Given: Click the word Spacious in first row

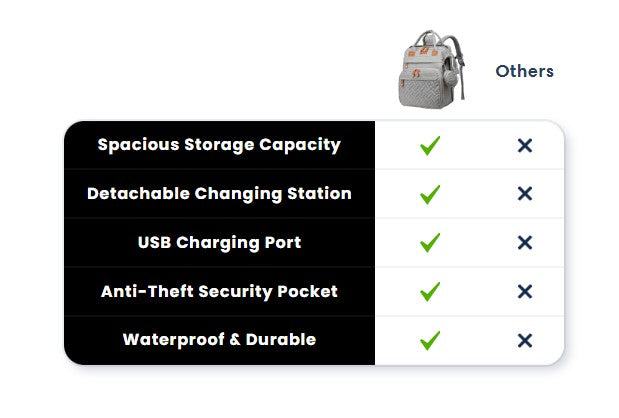Looking at the screenshot, I should 139,145.
